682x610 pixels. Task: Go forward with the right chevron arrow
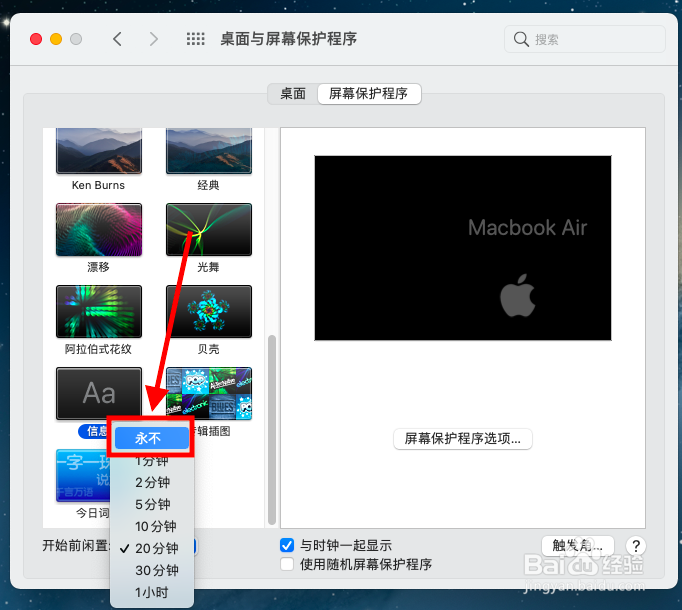(x=153, y=39)
